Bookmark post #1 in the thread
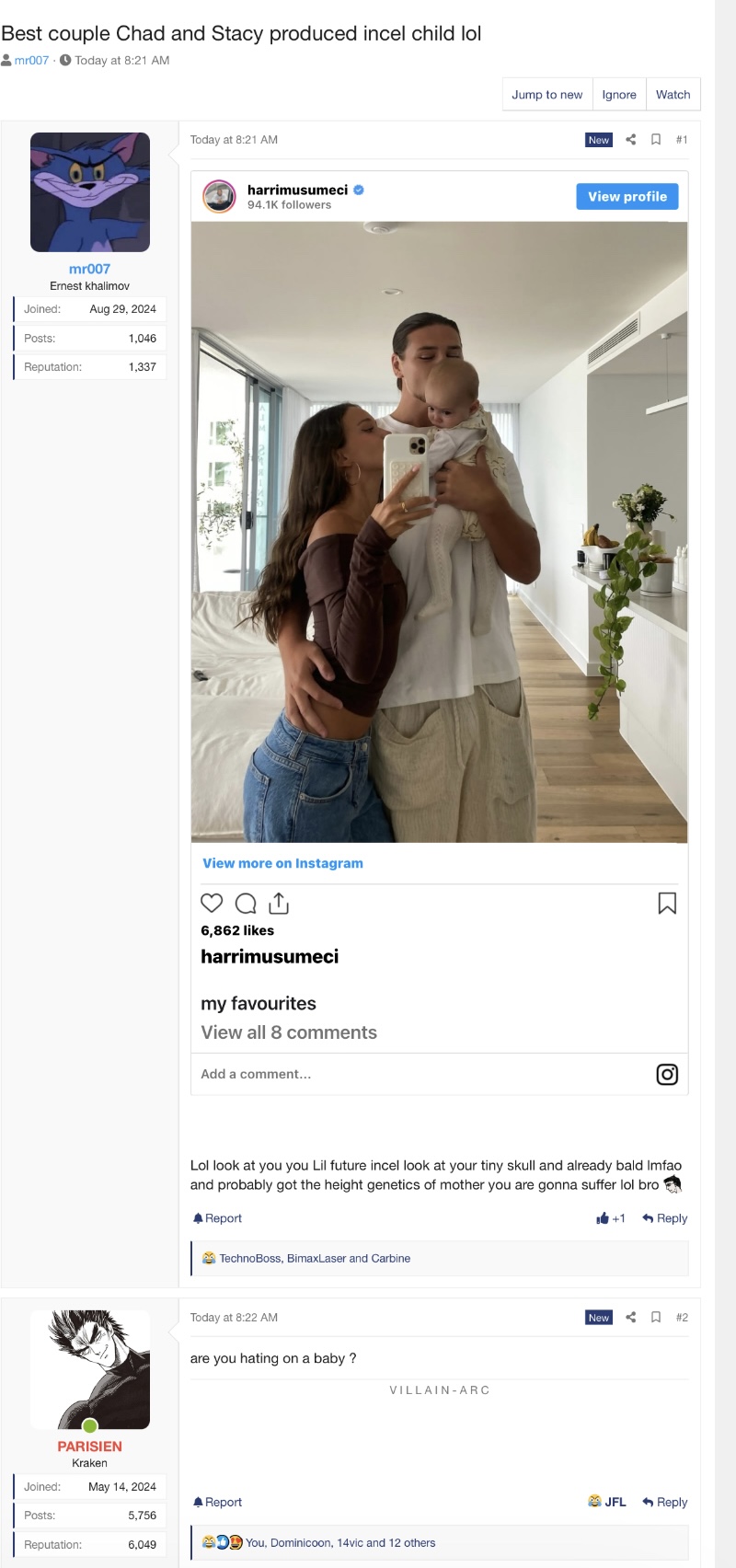The height and width of the screenshot is (1568, 736). tap(656, 140)
